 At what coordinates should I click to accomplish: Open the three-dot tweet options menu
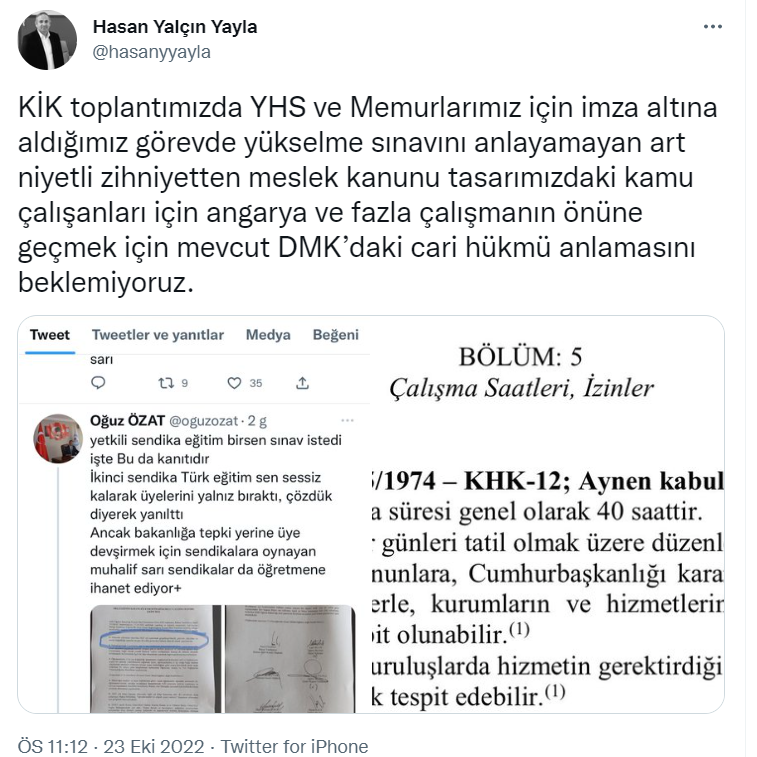tap(713, 27)
